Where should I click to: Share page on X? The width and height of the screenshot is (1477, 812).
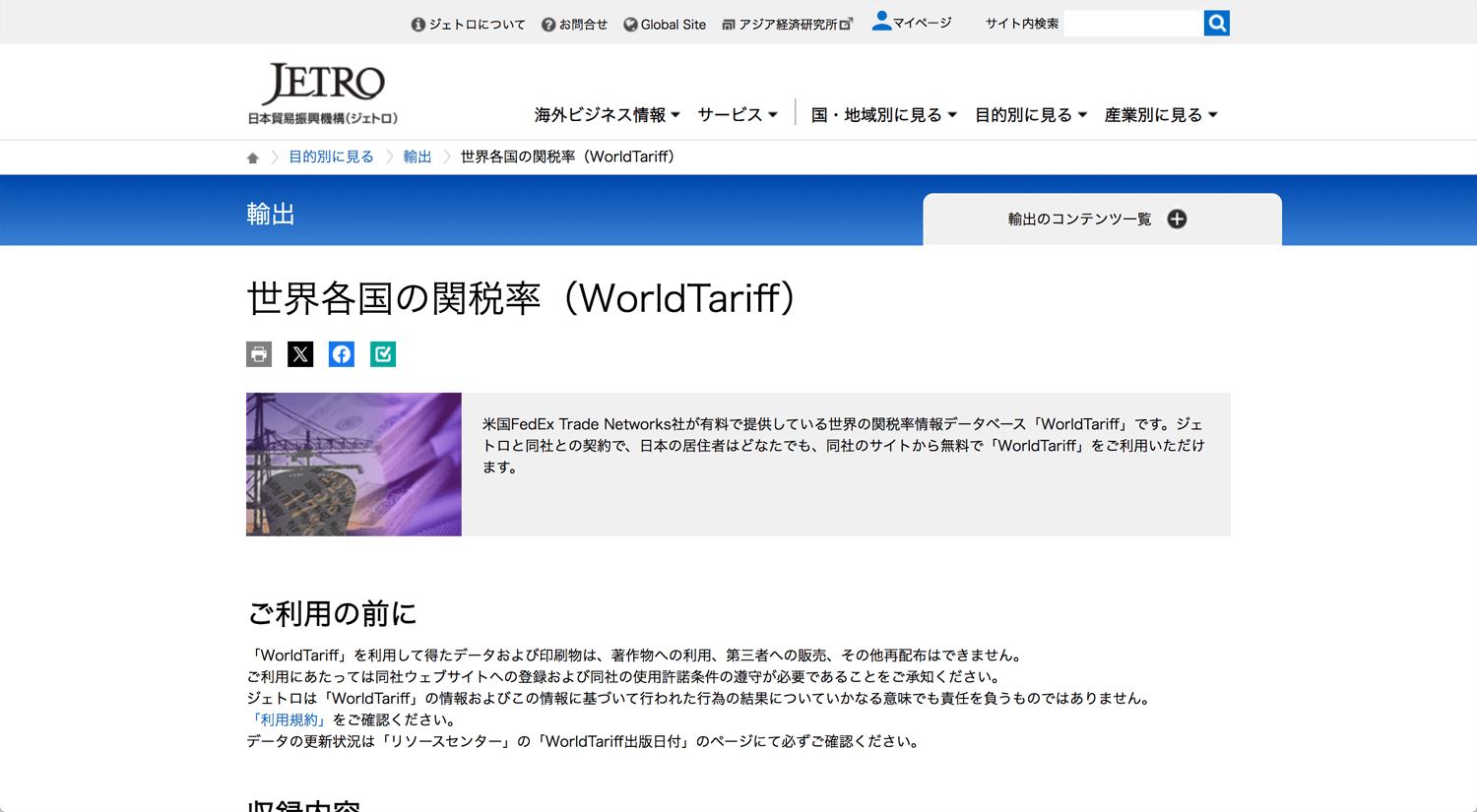[x=300, y=354]
